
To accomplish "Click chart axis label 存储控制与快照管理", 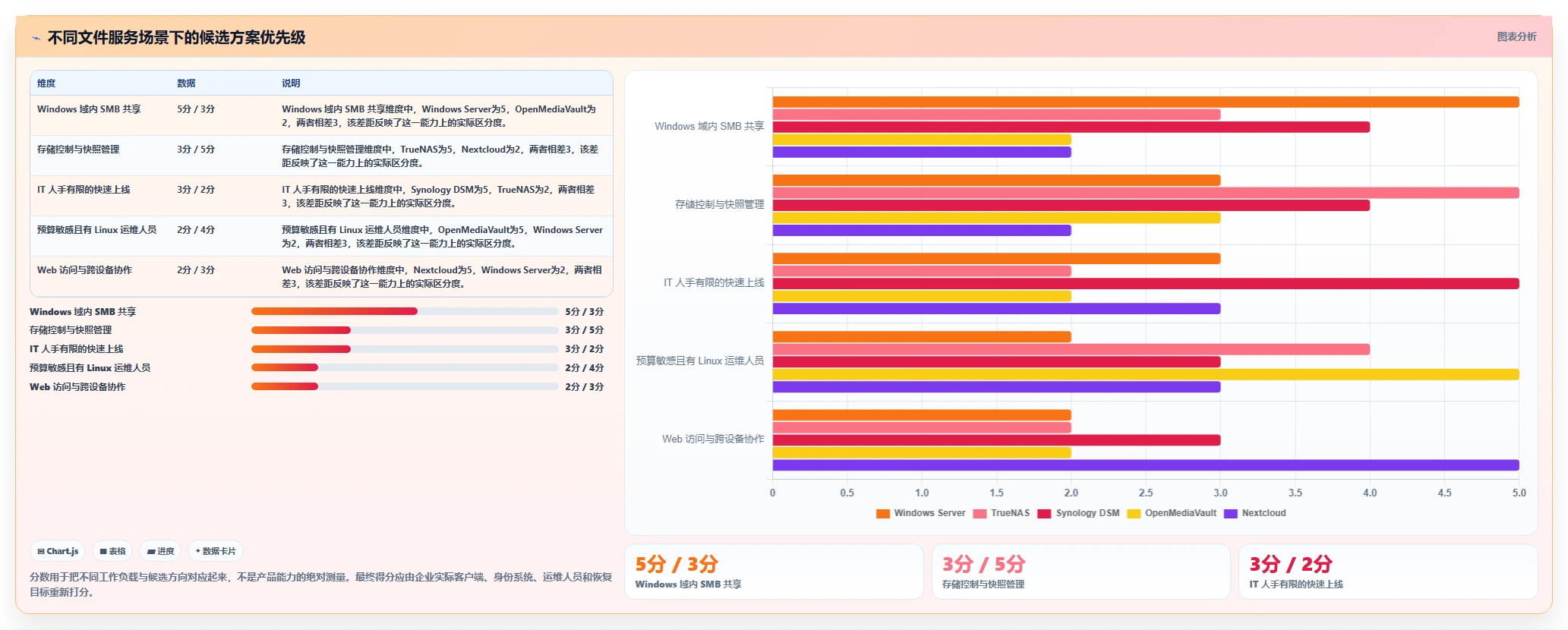I will [720, 204].
